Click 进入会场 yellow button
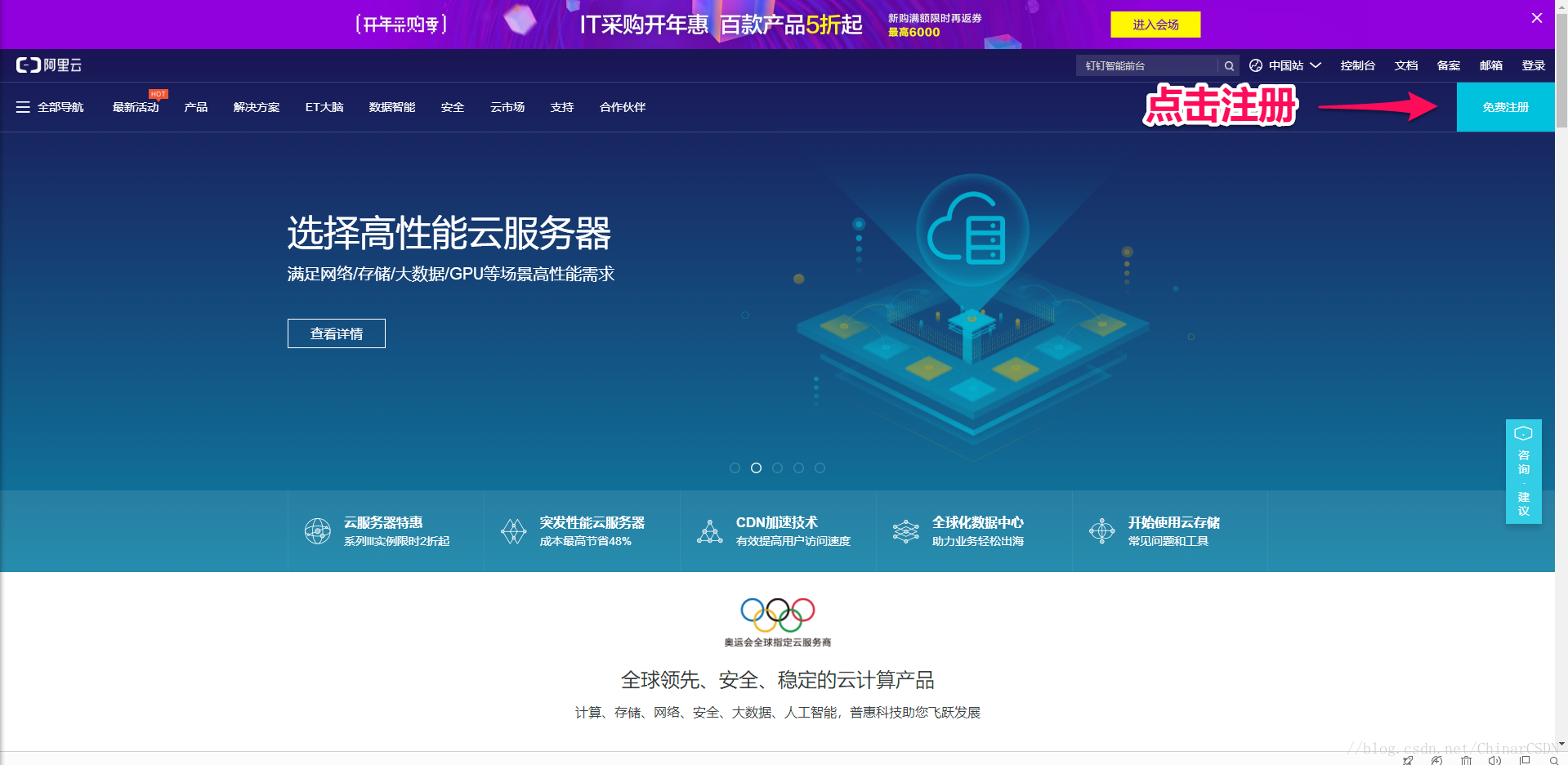 click(x=1155, y=25)
